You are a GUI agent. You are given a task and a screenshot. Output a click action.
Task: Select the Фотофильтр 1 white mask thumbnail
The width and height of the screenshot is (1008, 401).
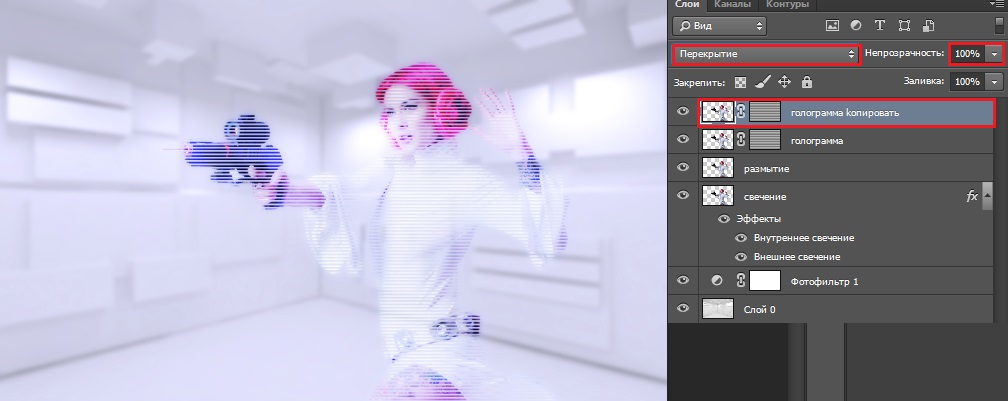coord(765,281)
